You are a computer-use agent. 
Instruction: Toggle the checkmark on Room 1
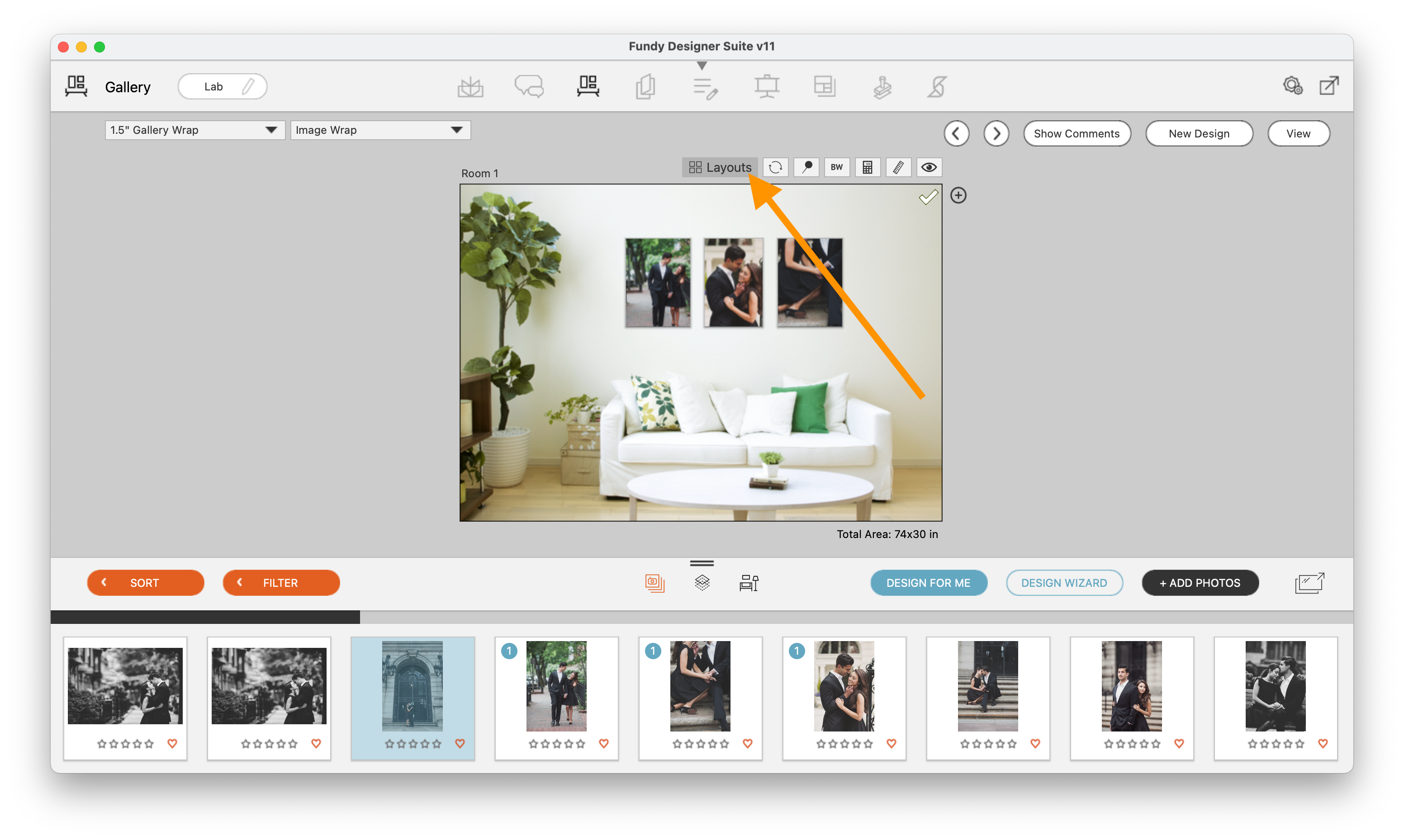pos(928,197)
